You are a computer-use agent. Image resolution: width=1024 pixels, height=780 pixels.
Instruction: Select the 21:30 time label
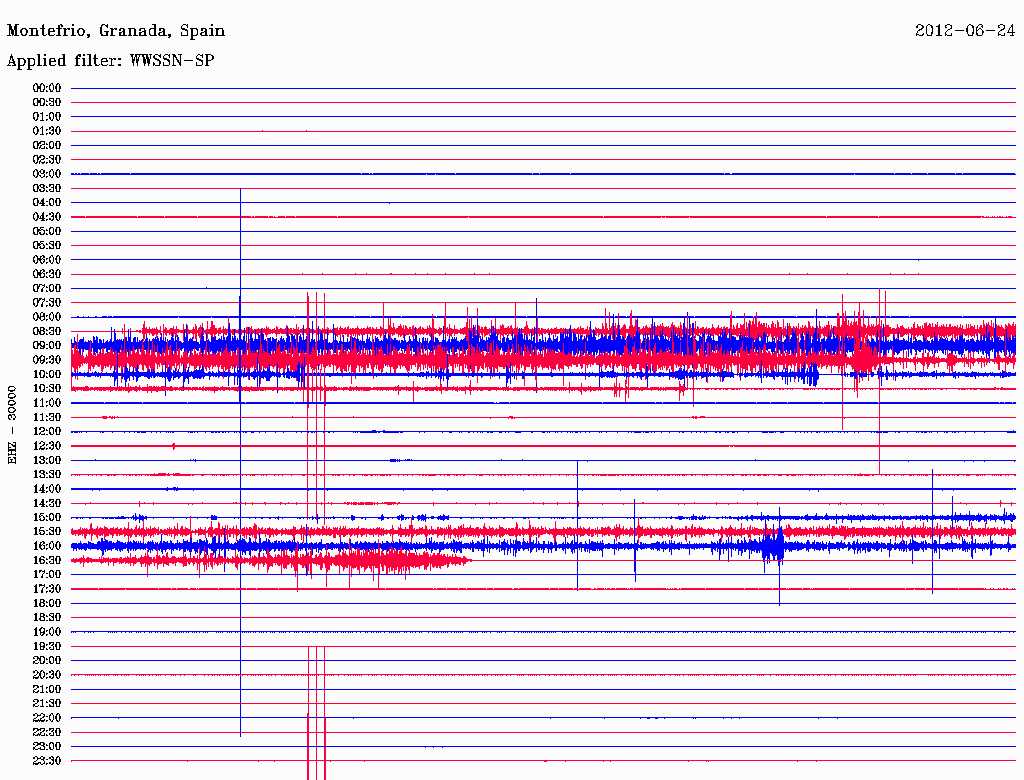[46, 704]
